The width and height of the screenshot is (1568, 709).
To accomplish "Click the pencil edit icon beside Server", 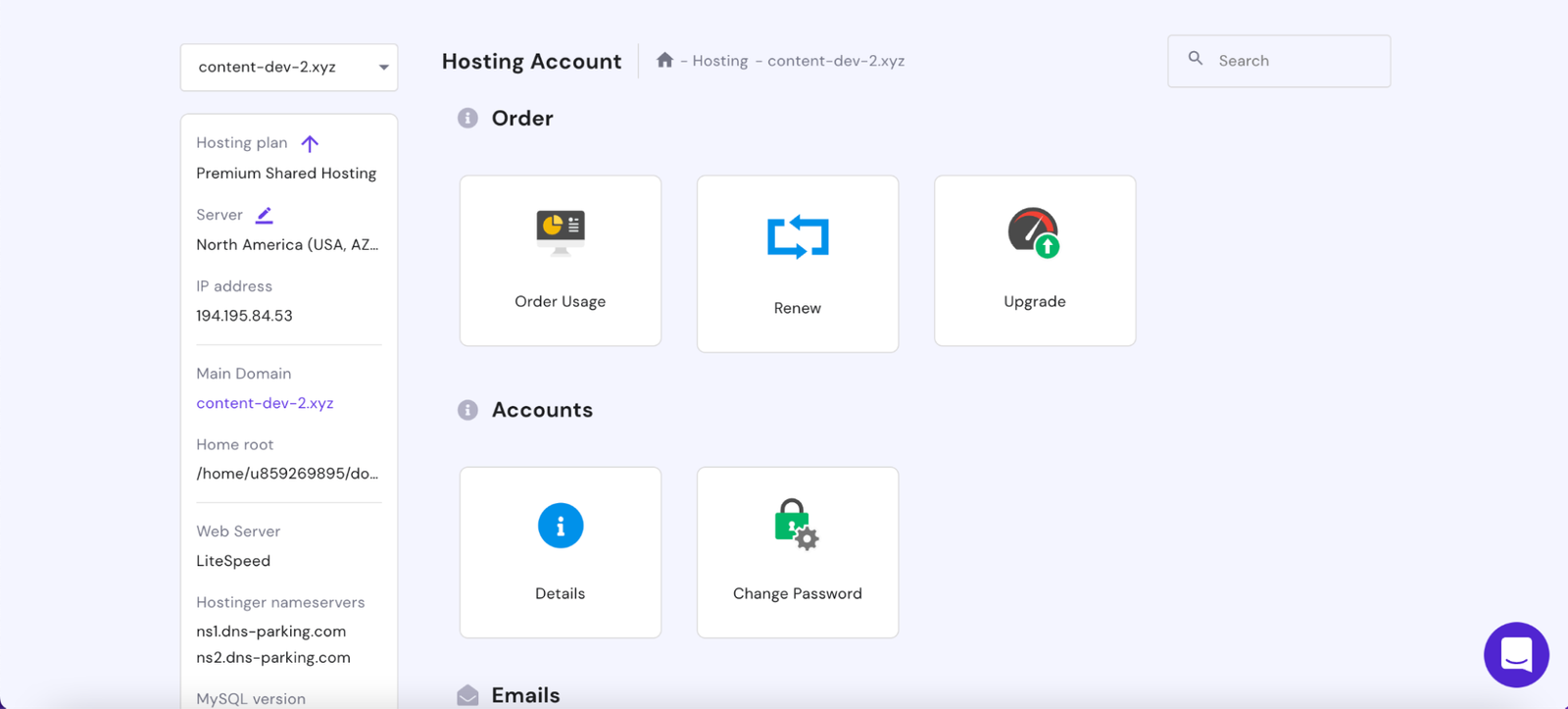I will [264, 215].
